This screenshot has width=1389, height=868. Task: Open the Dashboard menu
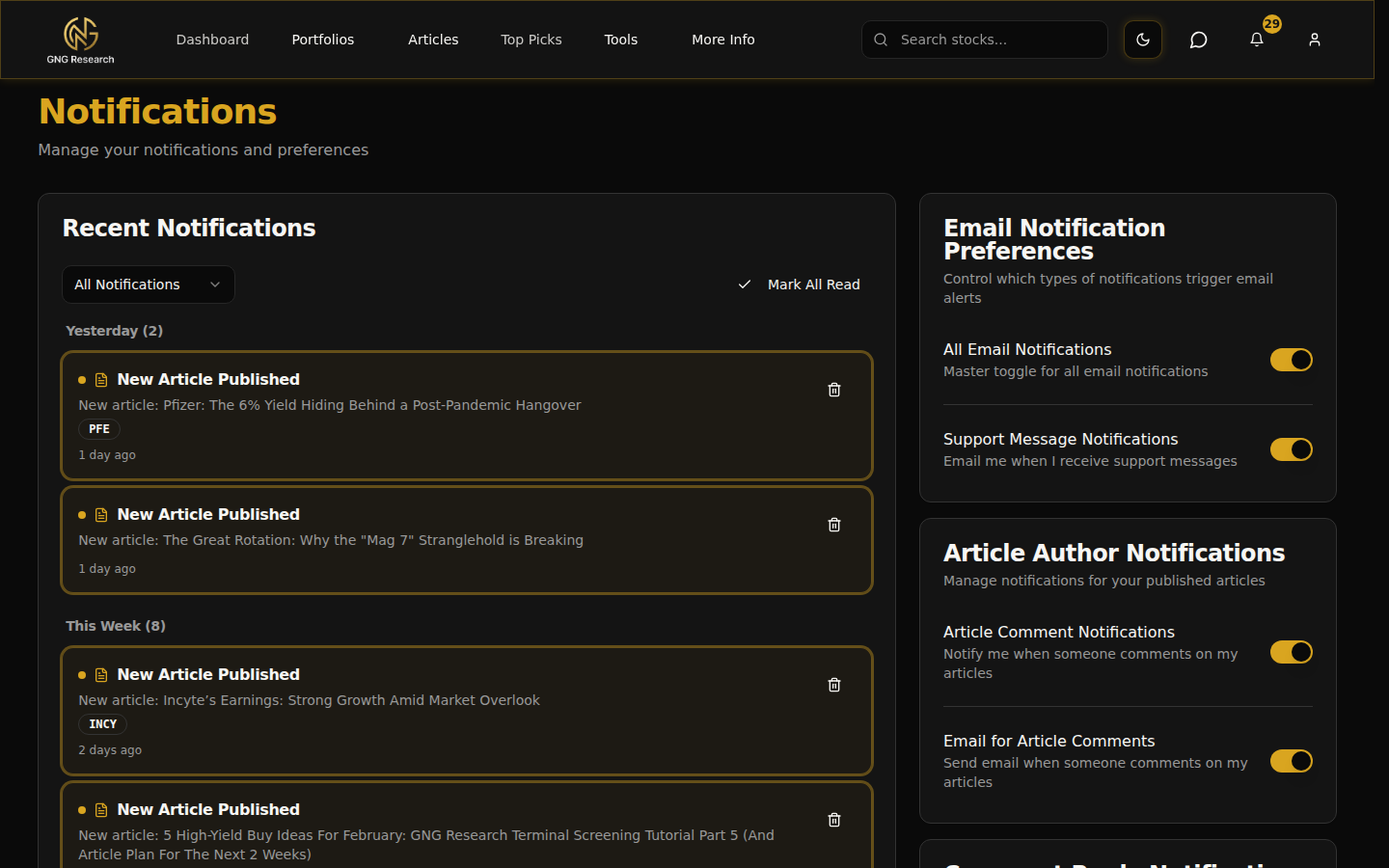[212, 40]
